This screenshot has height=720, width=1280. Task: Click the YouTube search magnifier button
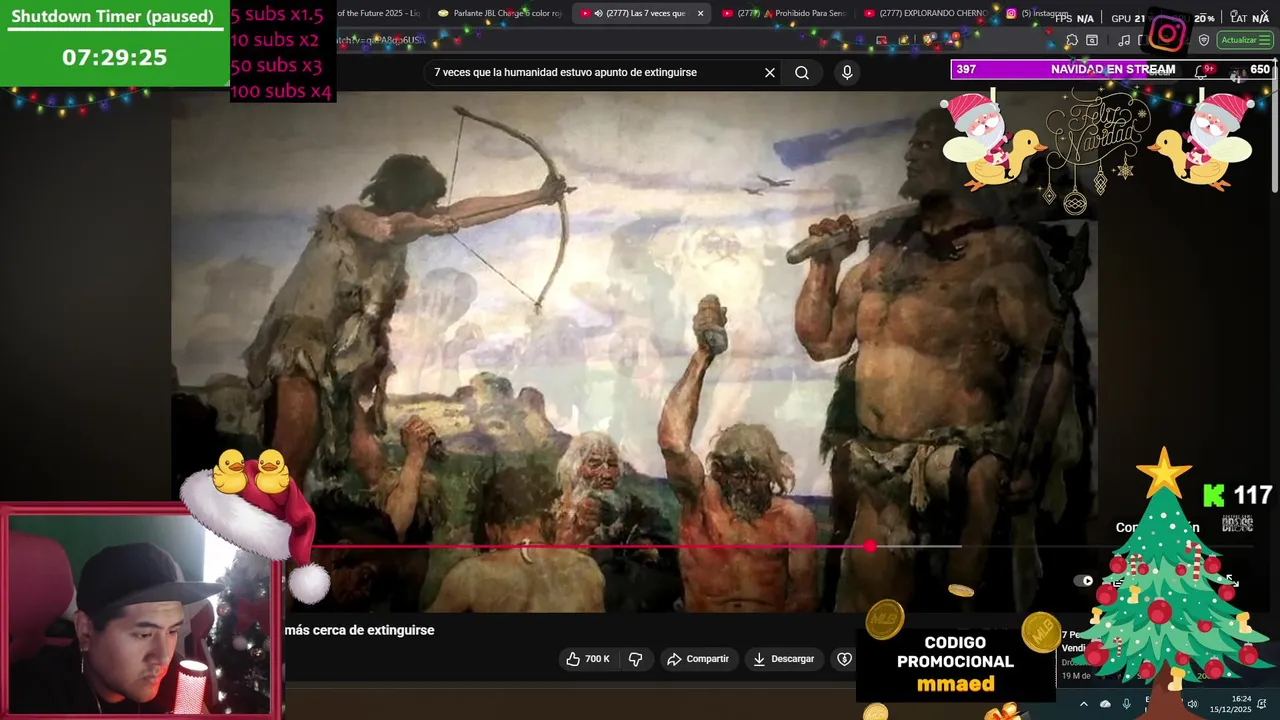[x=802, y=72]
